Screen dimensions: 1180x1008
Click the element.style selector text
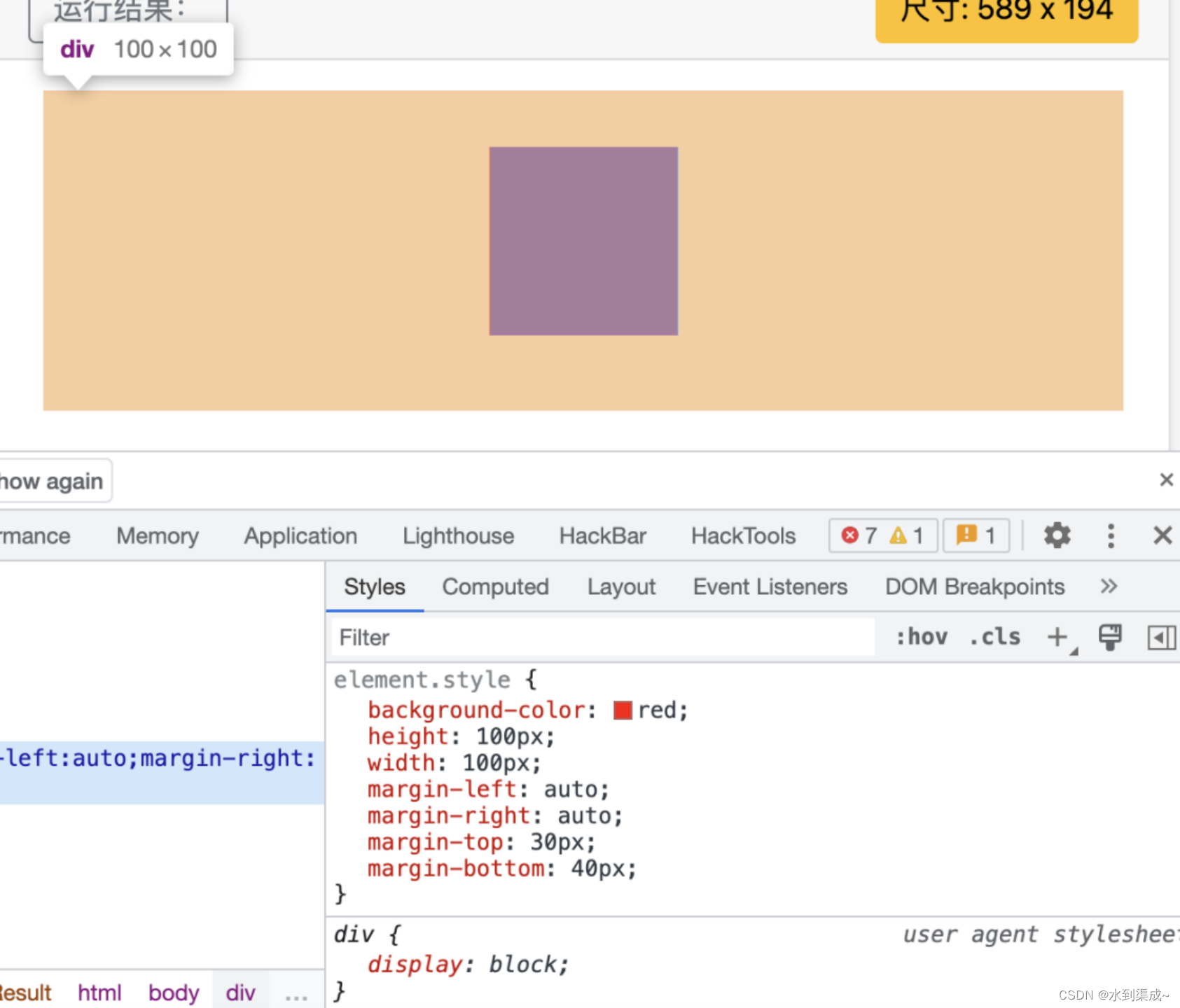coord(422,680)
